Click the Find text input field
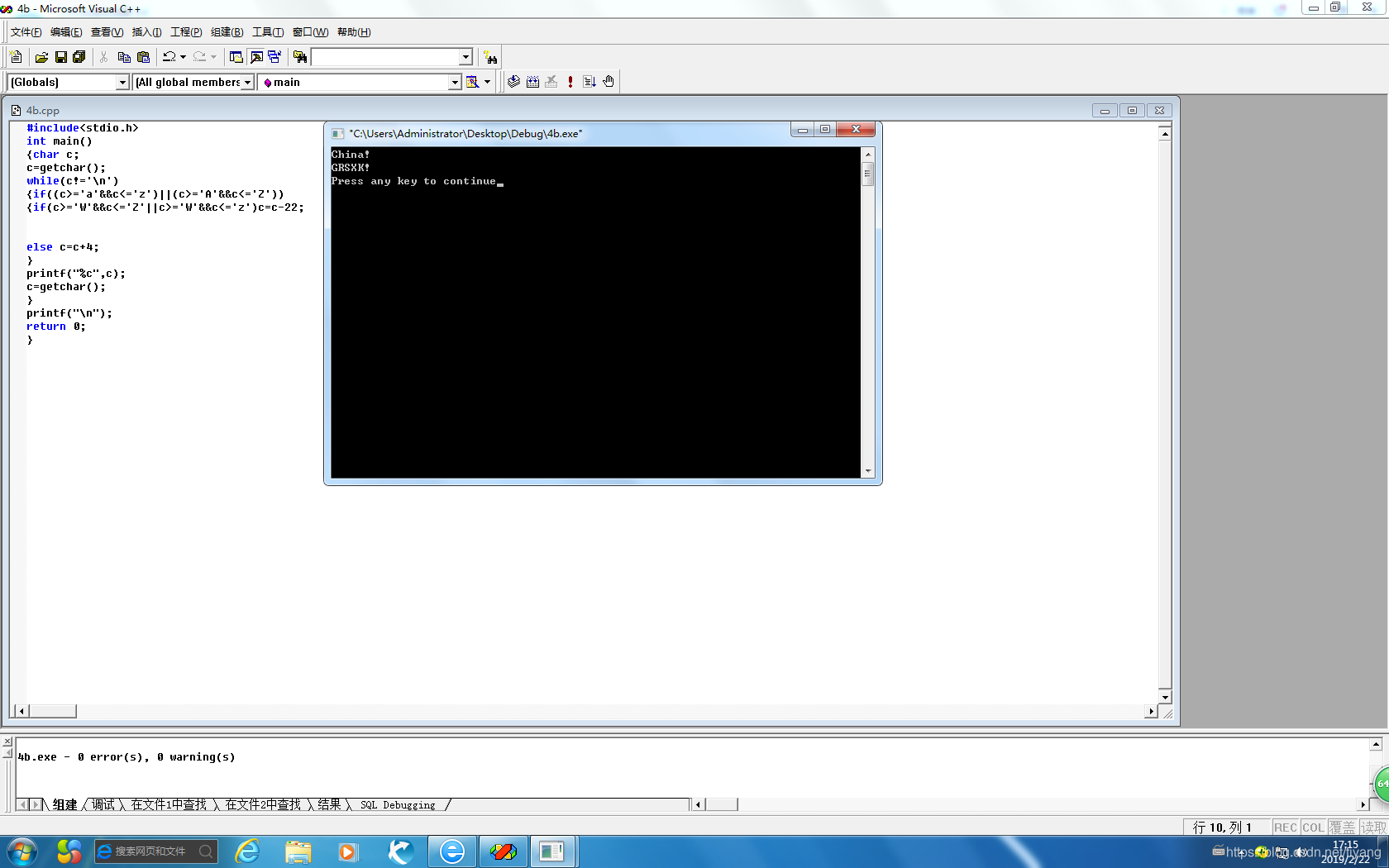This screenshot has width=1389, height=868. pos(384,57)
